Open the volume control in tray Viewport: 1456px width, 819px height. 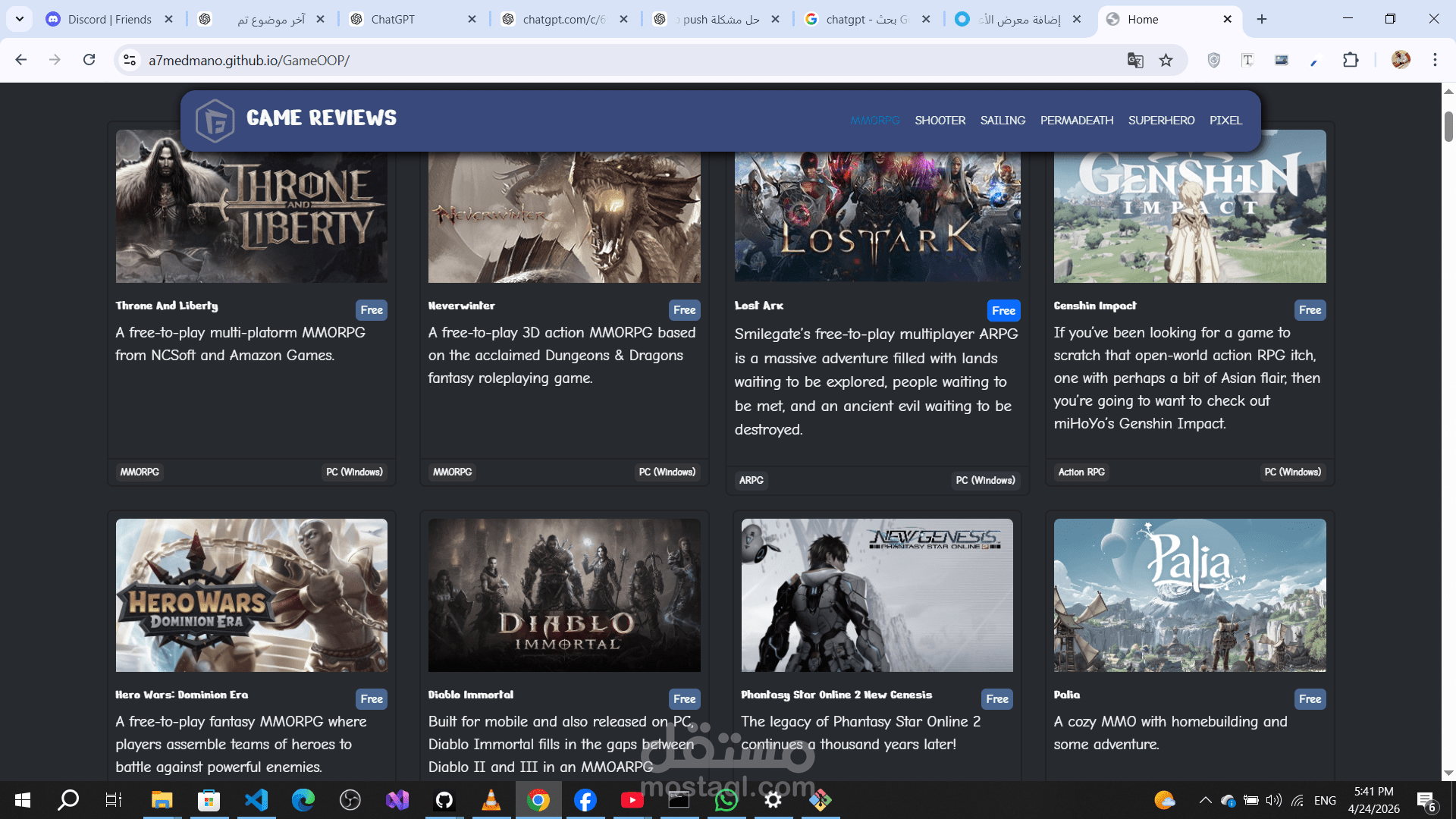click(1274, 800)
